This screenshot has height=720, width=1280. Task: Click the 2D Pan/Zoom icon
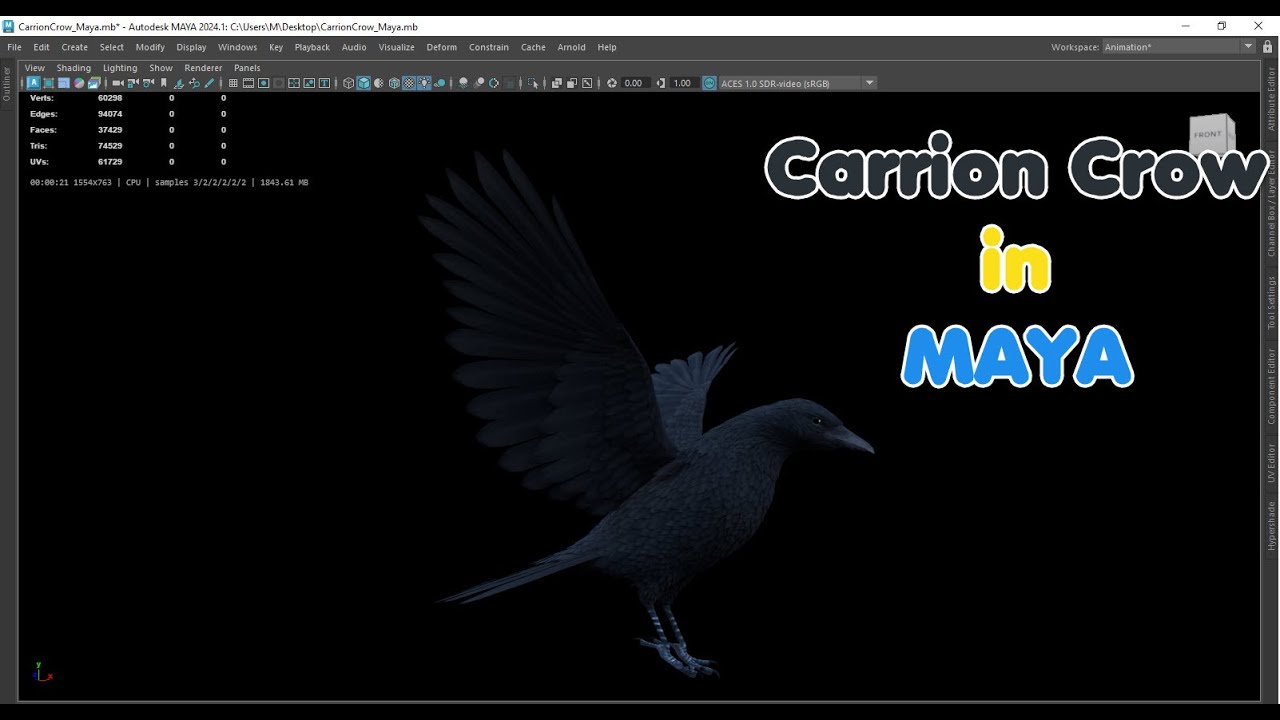(x=194, y=83)
